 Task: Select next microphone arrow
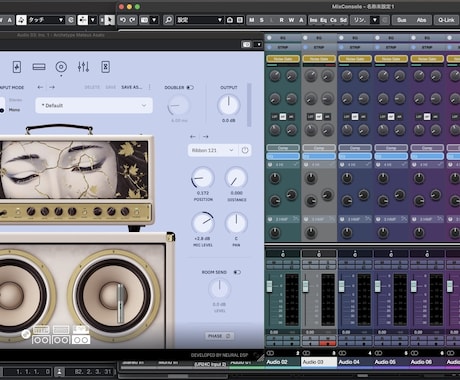tap(206, 137)
